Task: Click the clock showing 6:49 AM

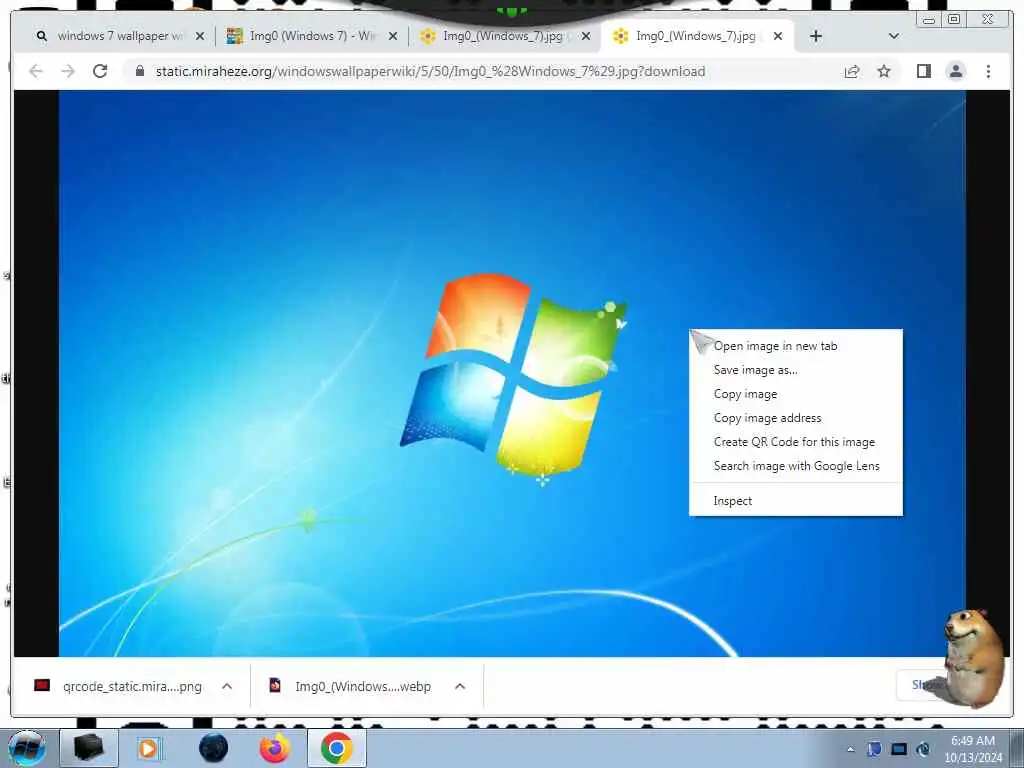Action: click(973, 749)
